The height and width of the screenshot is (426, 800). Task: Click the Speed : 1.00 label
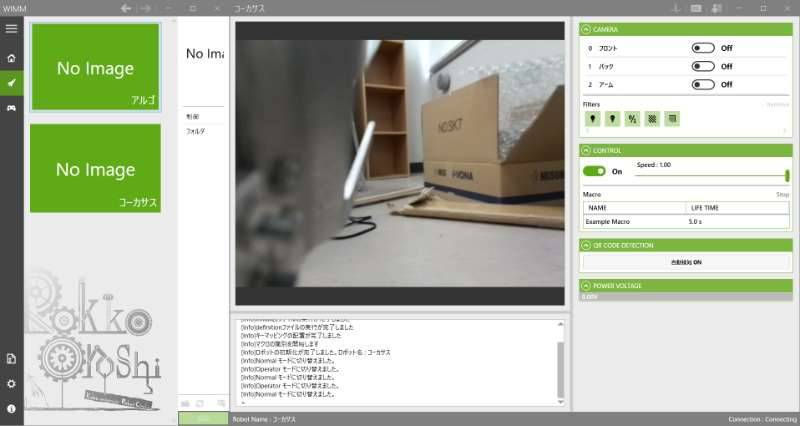tap(654, 165)
